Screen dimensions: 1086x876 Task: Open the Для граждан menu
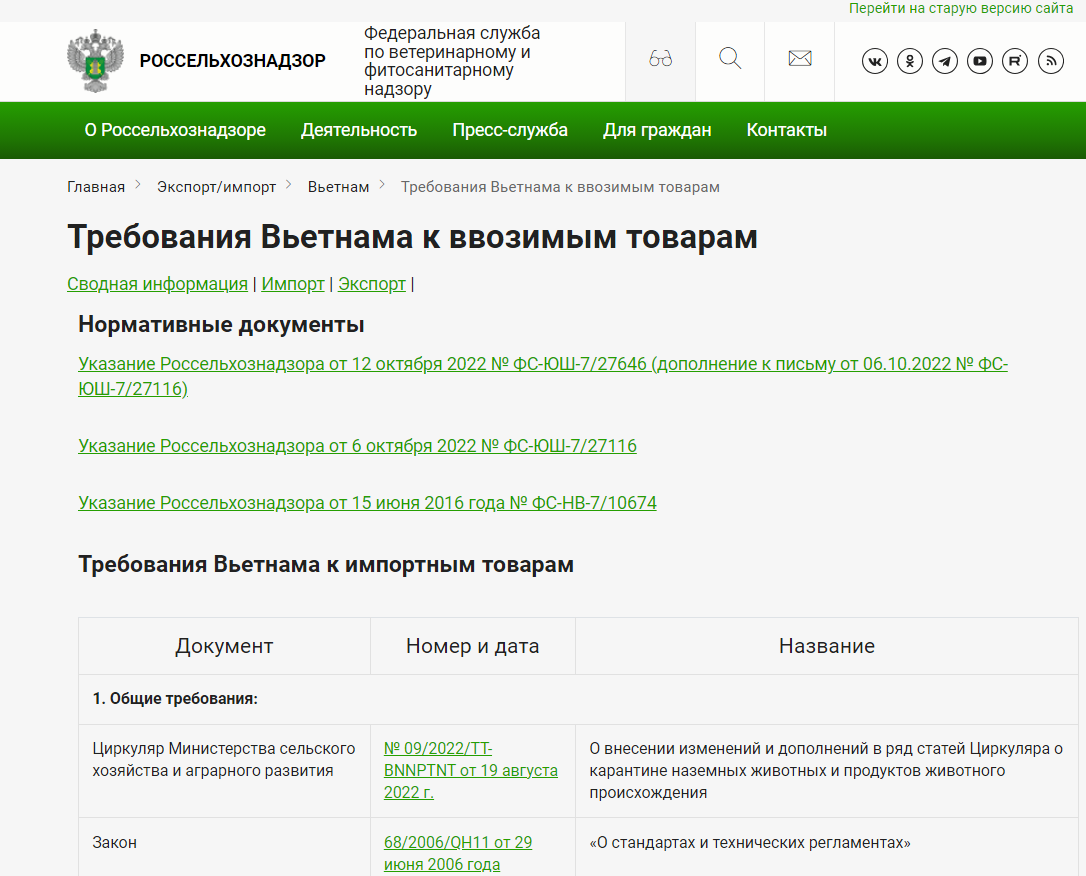pyautogui.click(x=657, y=130)
